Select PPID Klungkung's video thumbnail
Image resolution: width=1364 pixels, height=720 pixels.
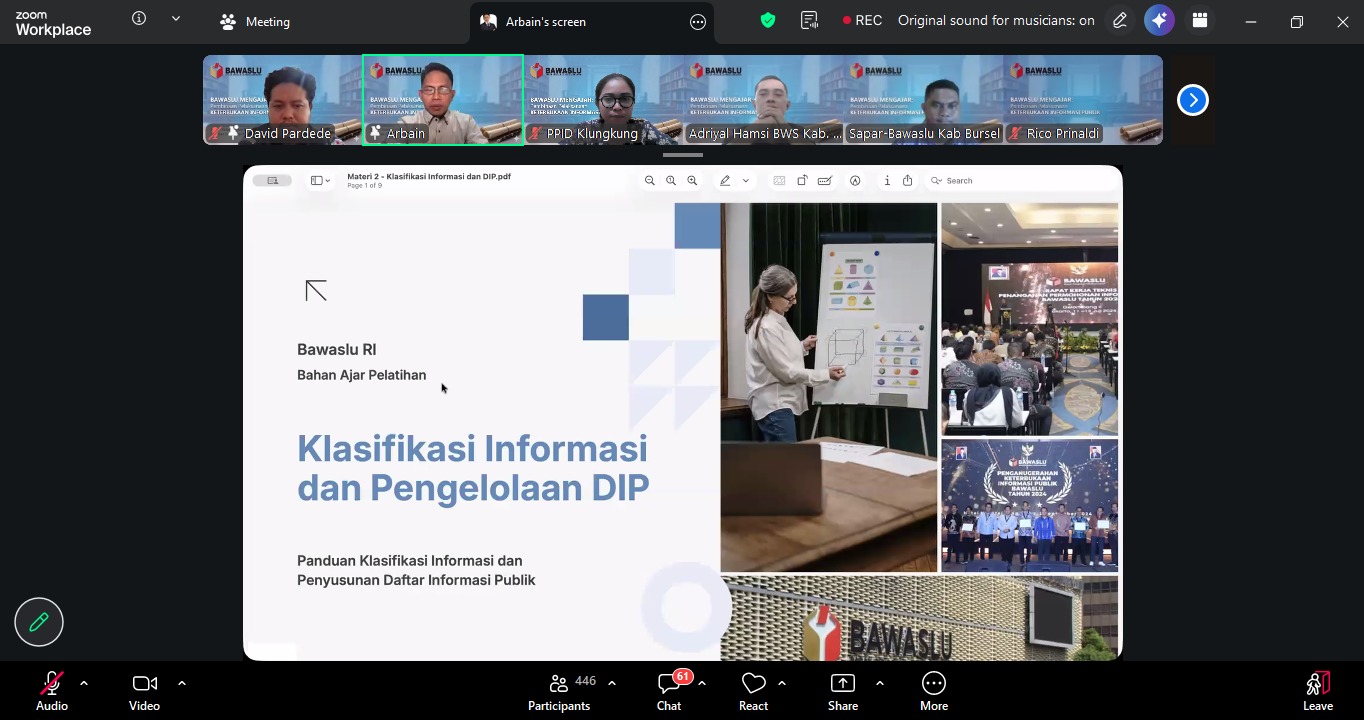pos(604,100)
